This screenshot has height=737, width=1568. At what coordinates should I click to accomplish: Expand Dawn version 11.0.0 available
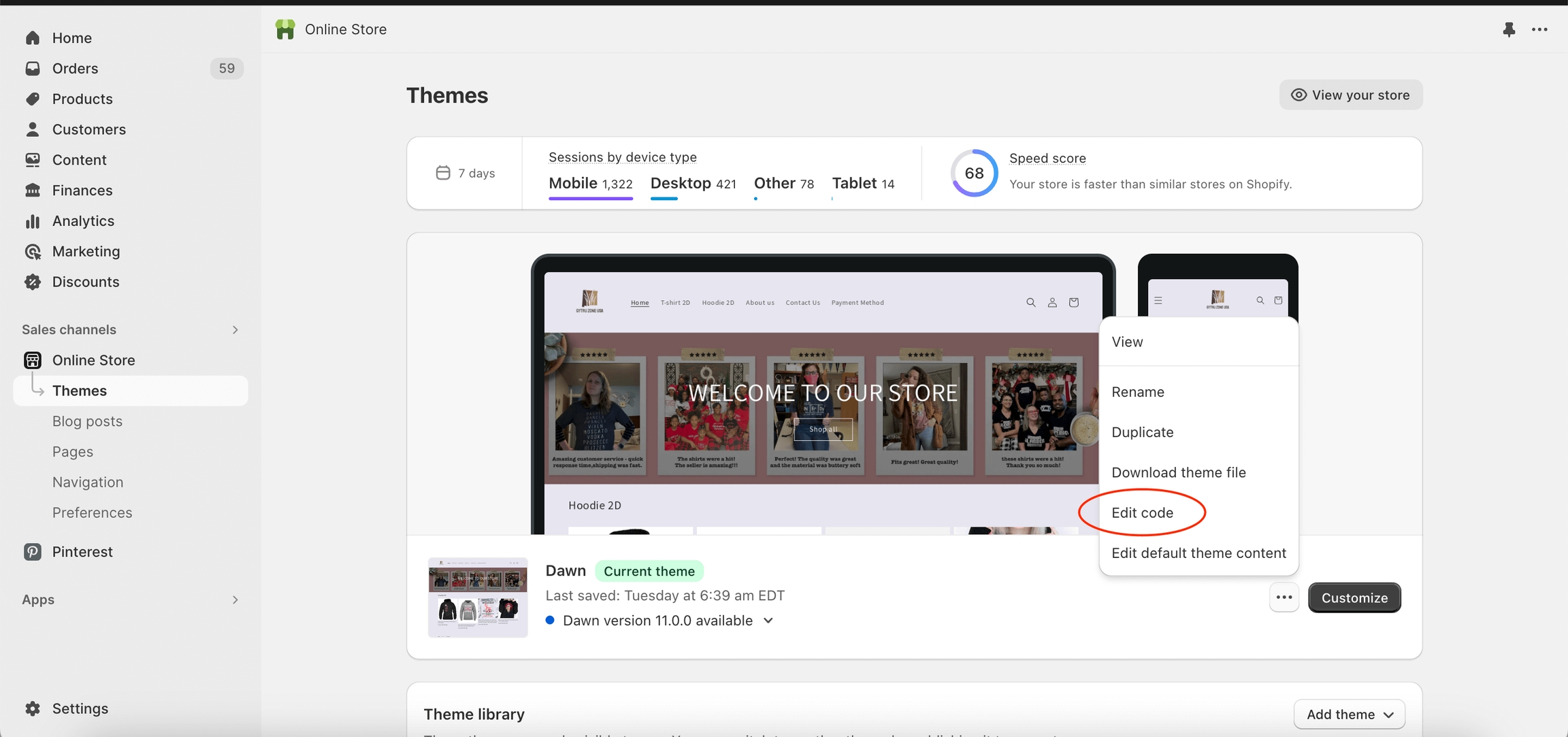(768, 621)
